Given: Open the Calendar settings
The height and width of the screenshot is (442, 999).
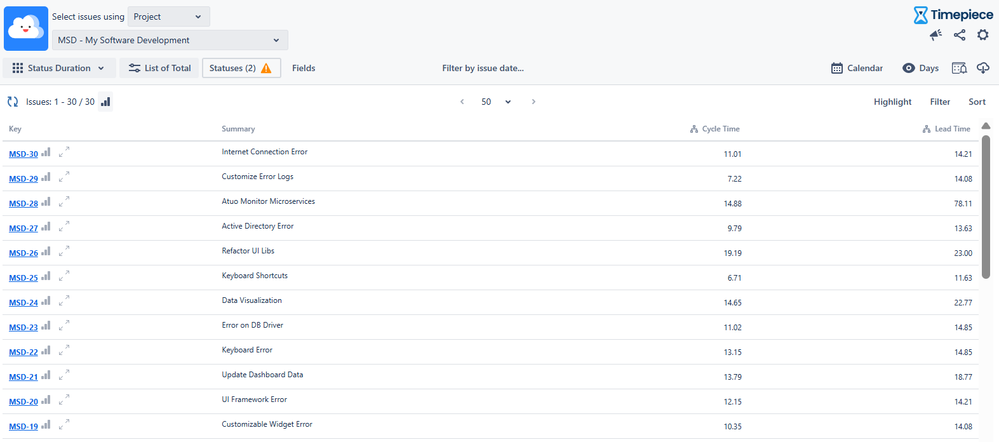Looking at the screenshot, I should 858,68.
